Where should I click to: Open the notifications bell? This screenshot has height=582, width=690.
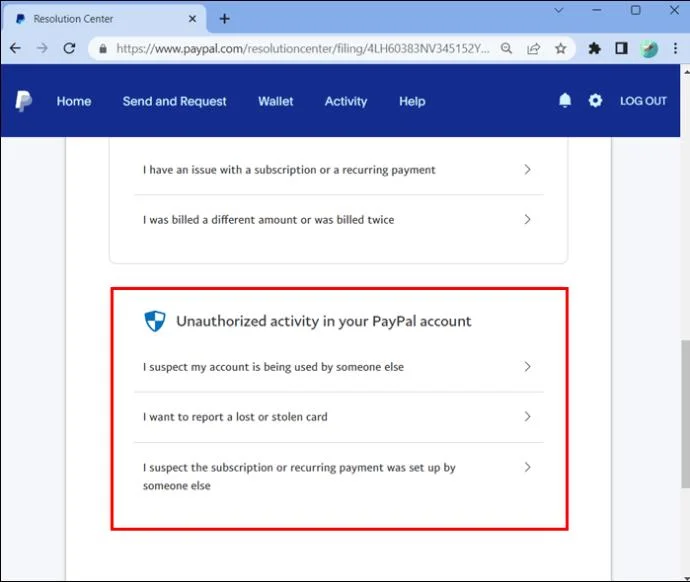[x=565, y=101]
